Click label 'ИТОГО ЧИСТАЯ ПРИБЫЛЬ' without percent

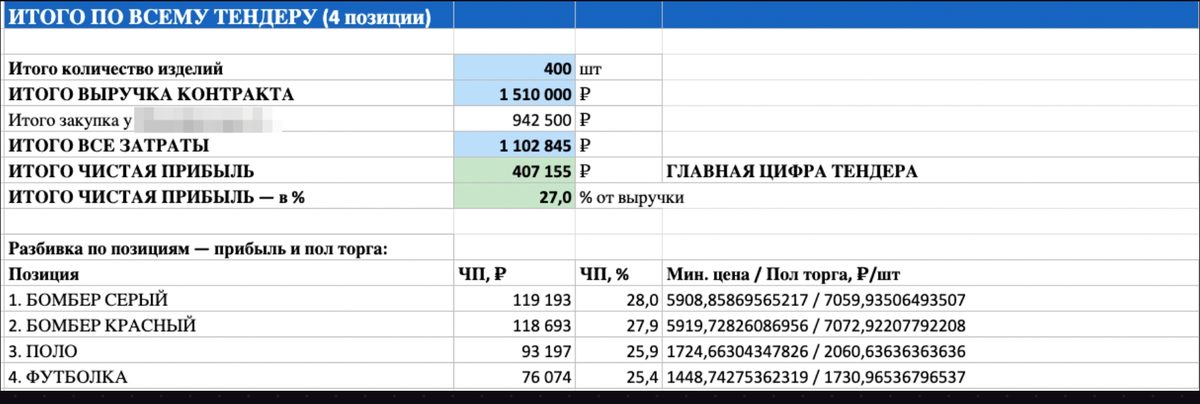click(x=131, y=171)
